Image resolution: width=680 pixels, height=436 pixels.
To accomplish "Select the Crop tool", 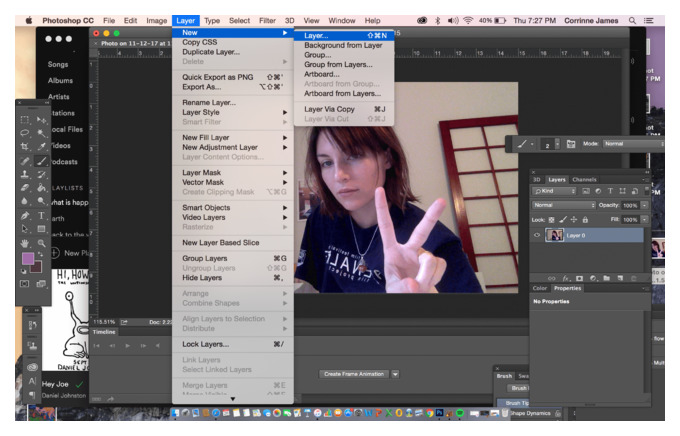I will 25,147.
